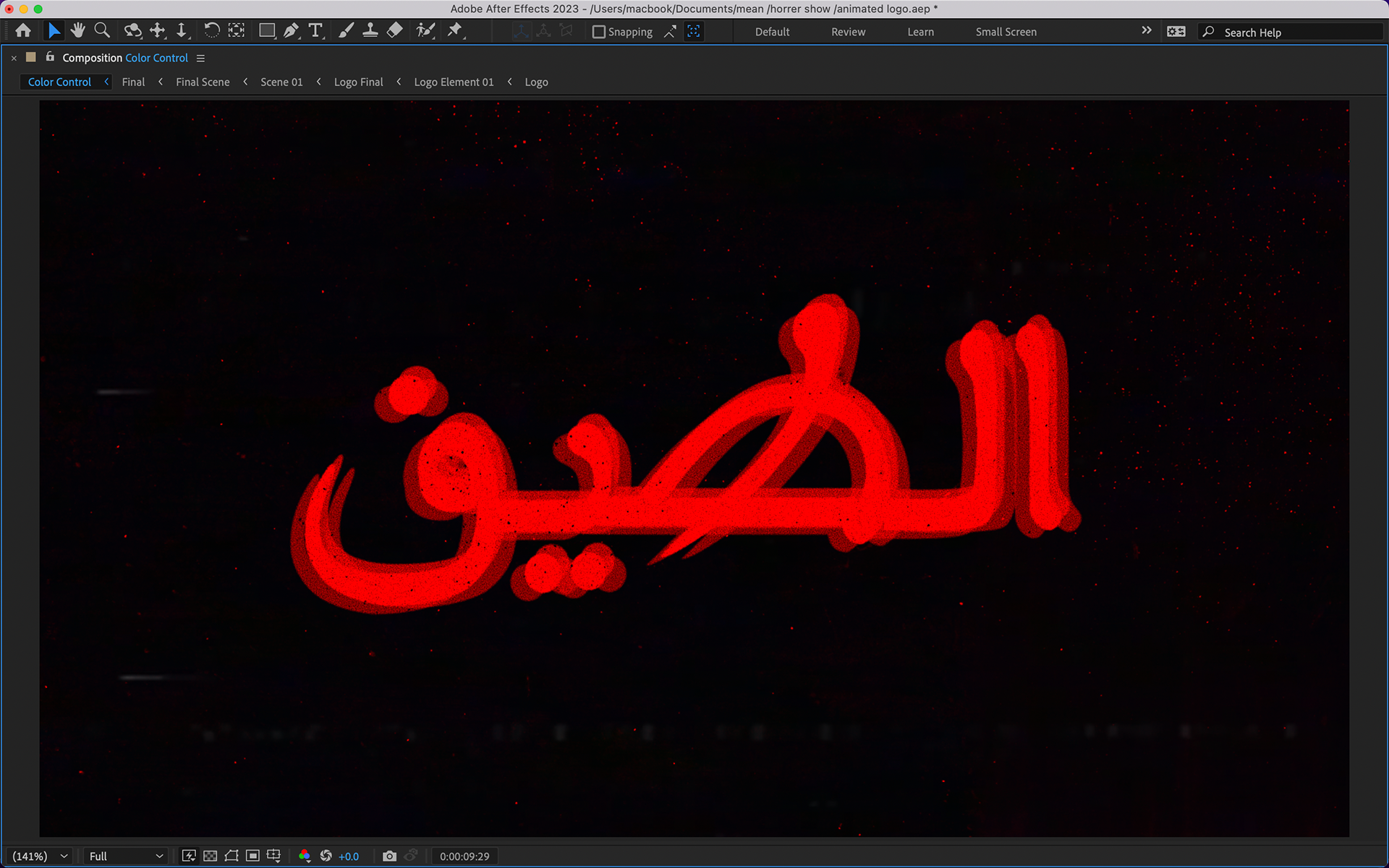Select the Zoom magnifier tool
Image resolution: width=1389 pixels, height=868 pixels.
click(102, 30)
